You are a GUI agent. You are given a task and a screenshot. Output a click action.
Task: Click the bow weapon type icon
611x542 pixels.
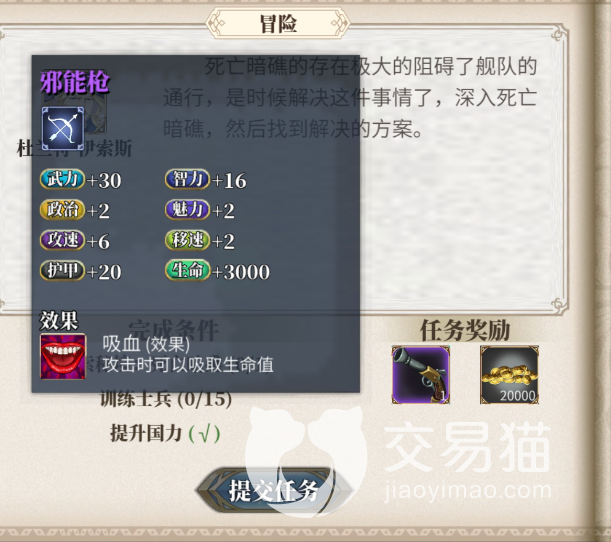63,129
